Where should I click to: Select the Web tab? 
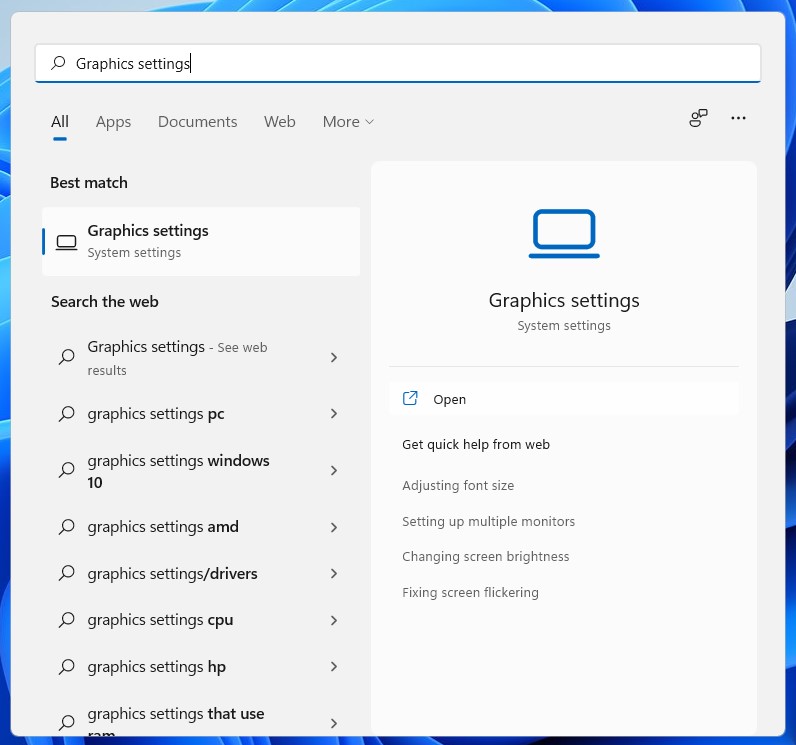279,122
